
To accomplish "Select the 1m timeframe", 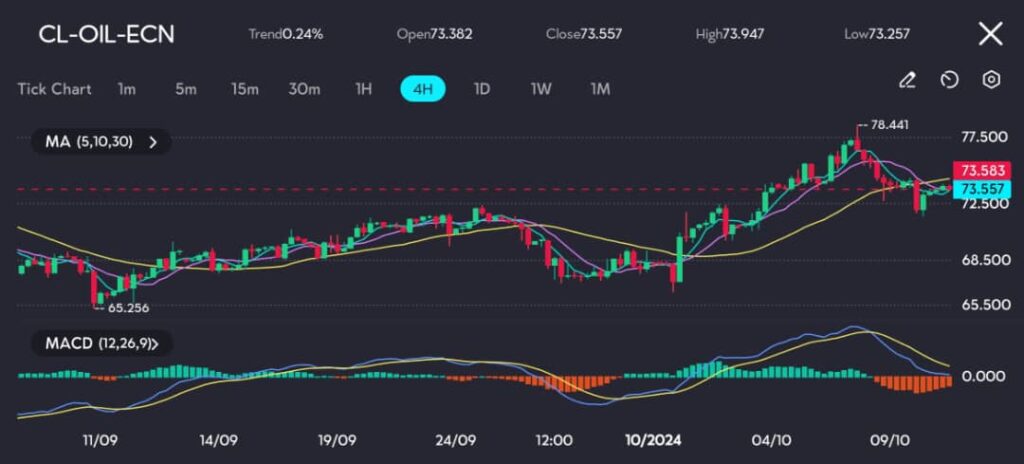I will click(126, 89).
